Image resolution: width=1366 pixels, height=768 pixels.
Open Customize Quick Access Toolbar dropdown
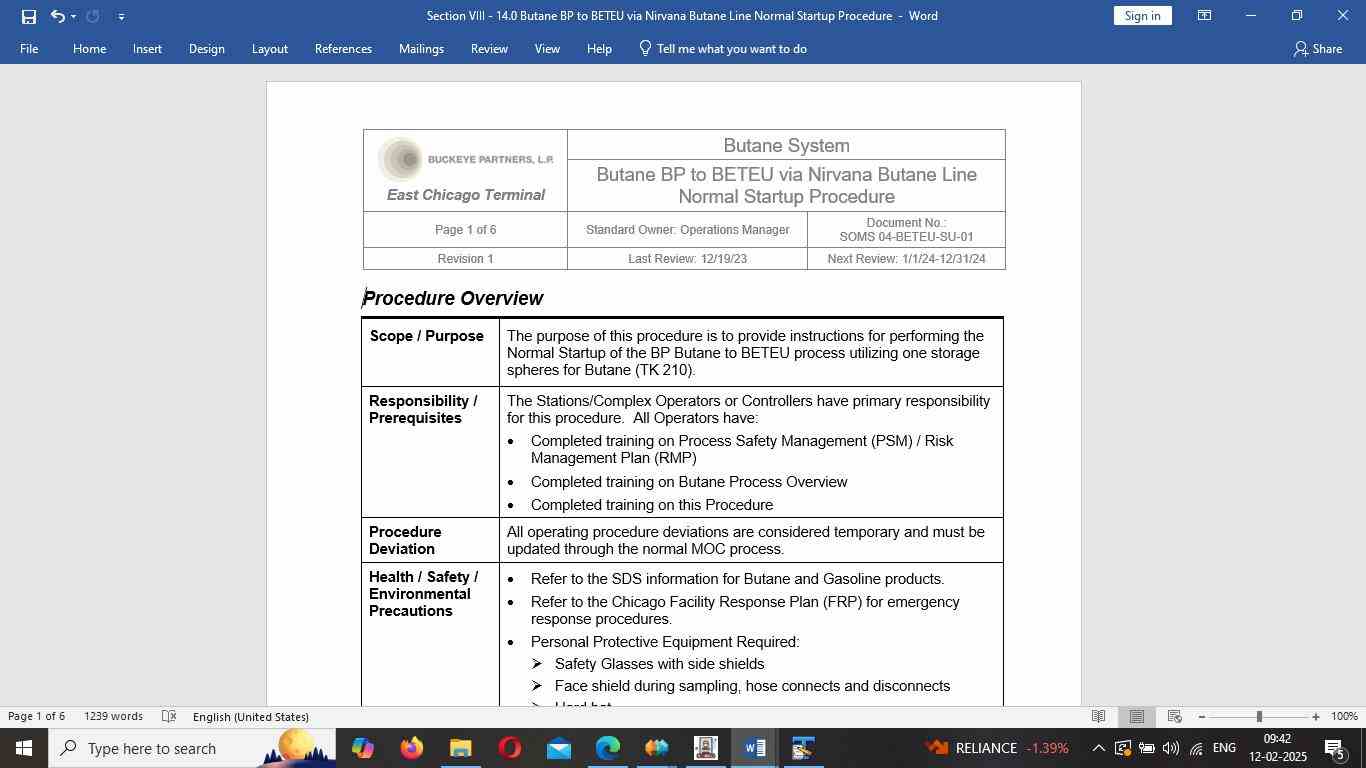click(121, 16)
